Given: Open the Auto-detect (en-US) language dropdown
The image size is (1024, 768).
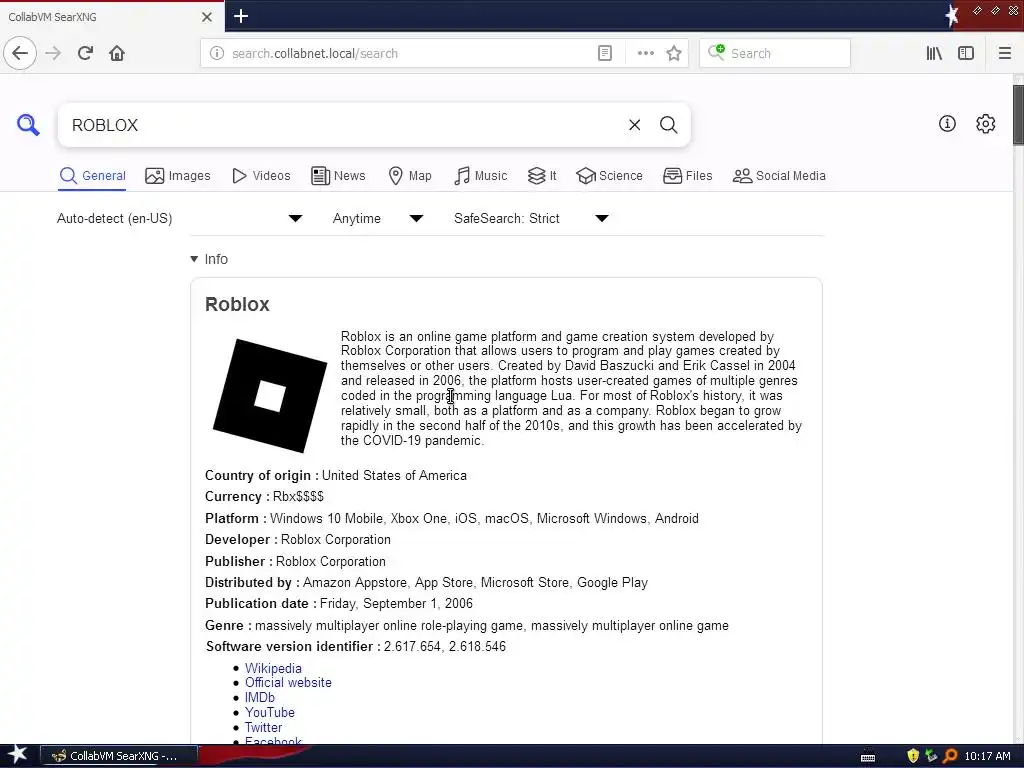Looking at the screenshot, I should [180, 218].
